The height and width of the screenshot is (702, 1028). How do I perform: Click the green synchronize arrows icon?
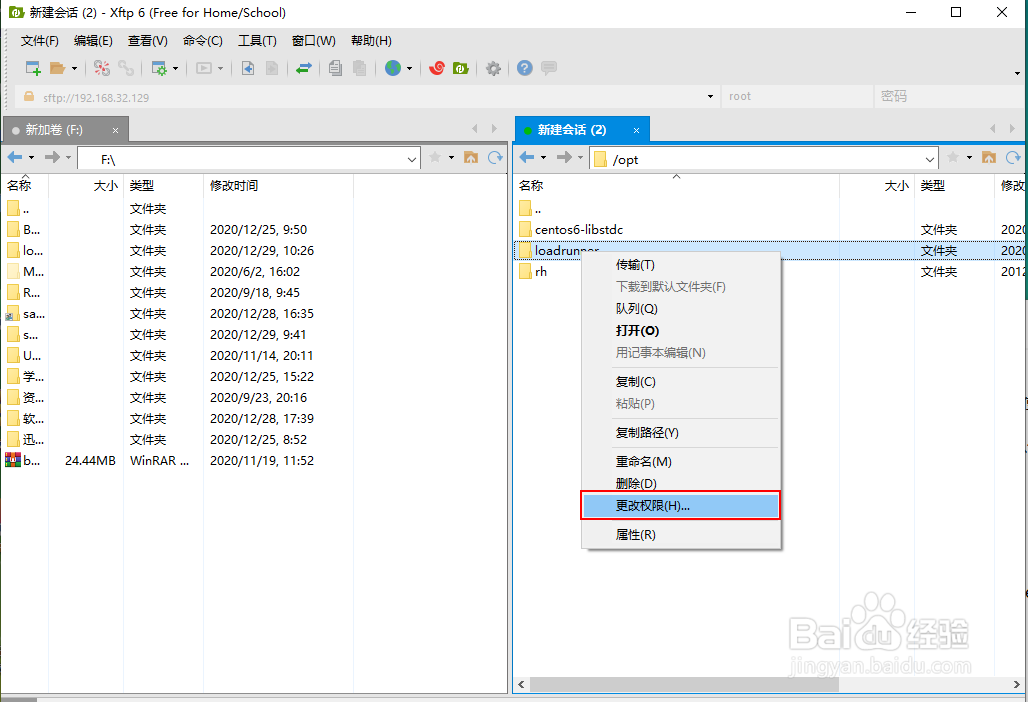click(x=304, y=68)
